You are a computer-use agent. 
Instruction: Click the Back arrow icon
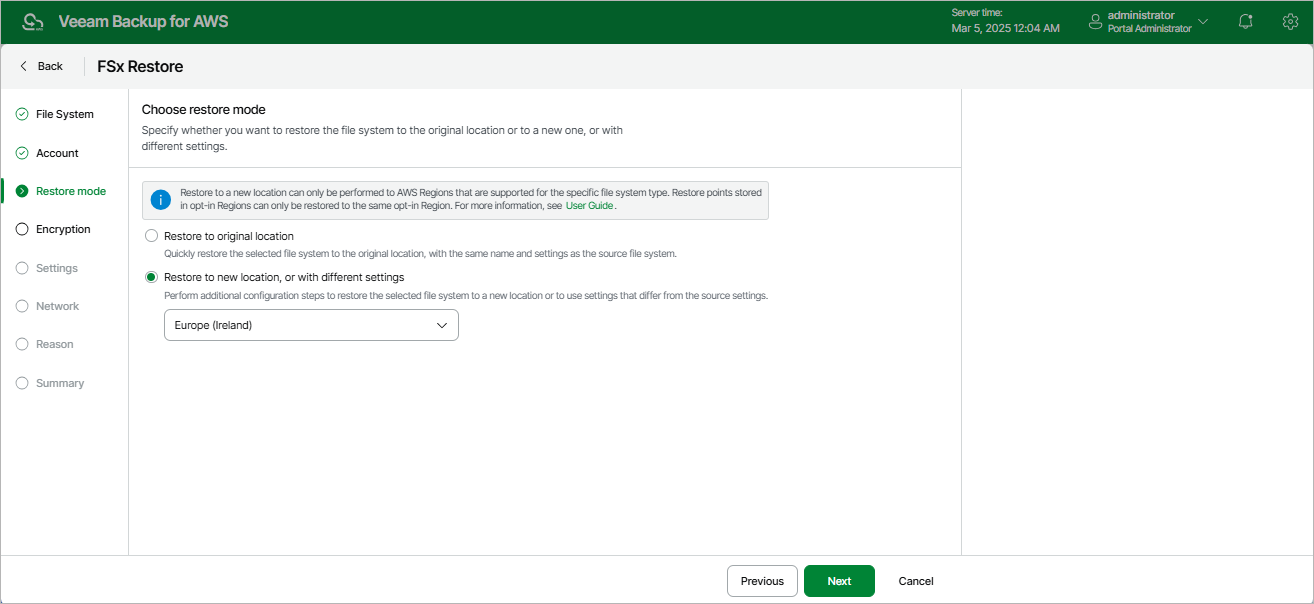[24, 66]
